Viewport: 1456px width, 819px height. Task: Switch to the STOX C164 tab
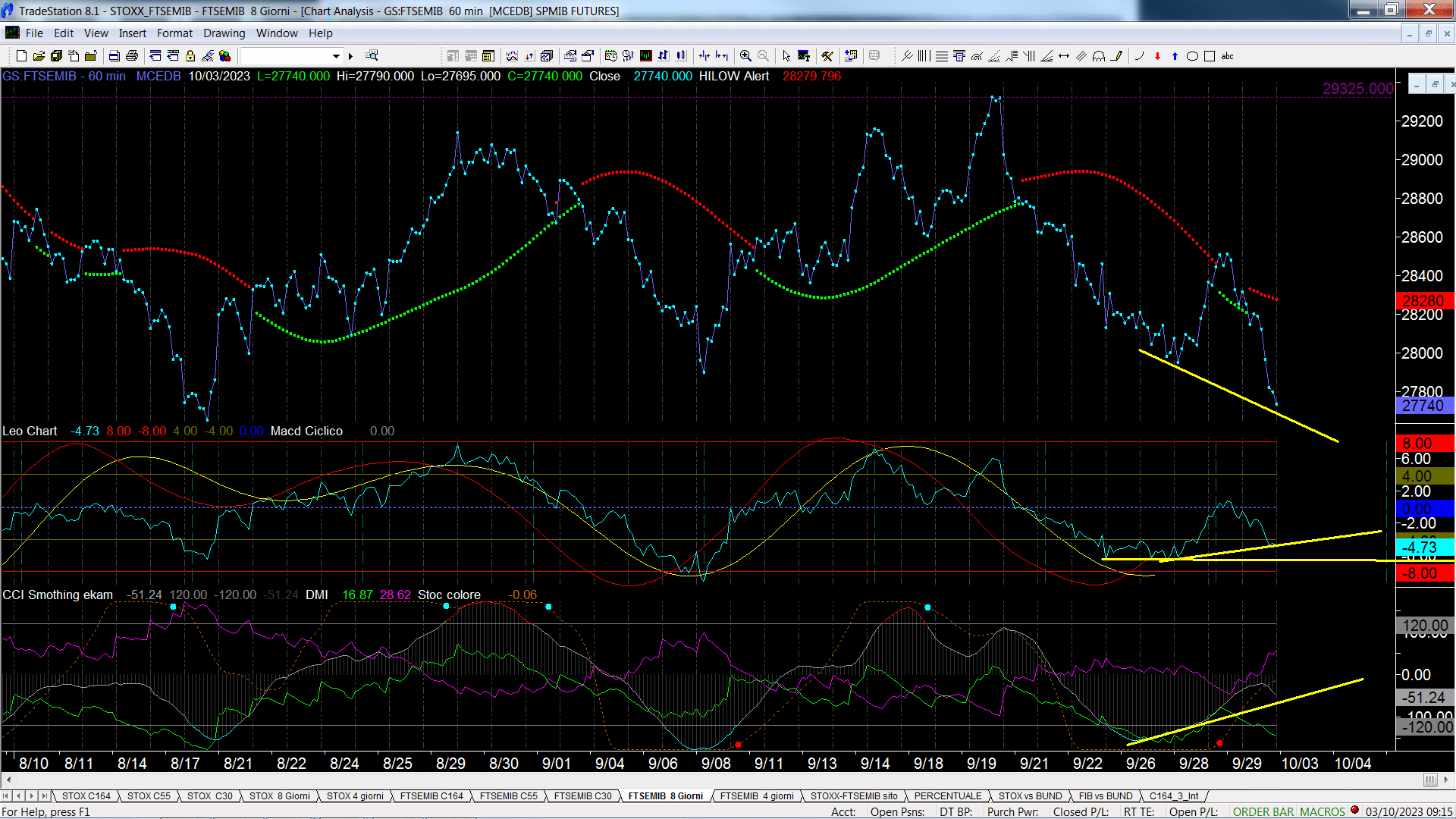(x=86, y=795)
